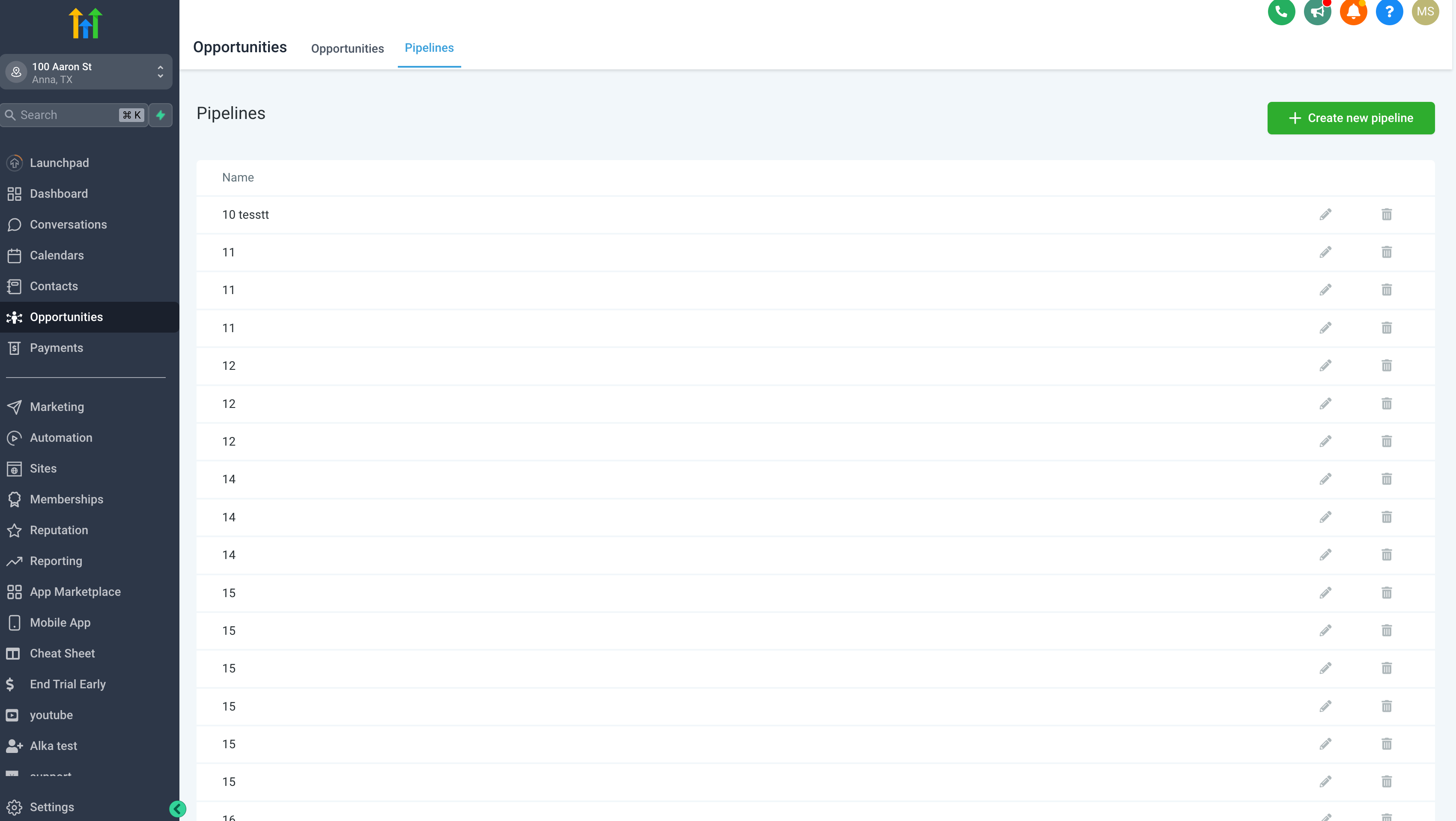Delete the '10 tesstt' pipeline with the trash icon
Screen dimensions: 1456x821
[x=1387, y=215]
